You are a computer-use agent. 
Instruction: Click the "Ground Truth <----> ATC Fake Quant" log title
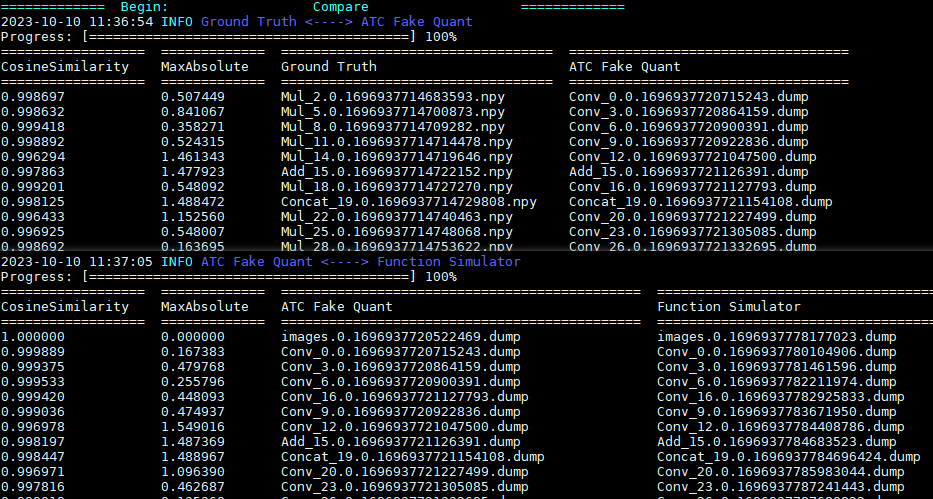click(337, 22)
